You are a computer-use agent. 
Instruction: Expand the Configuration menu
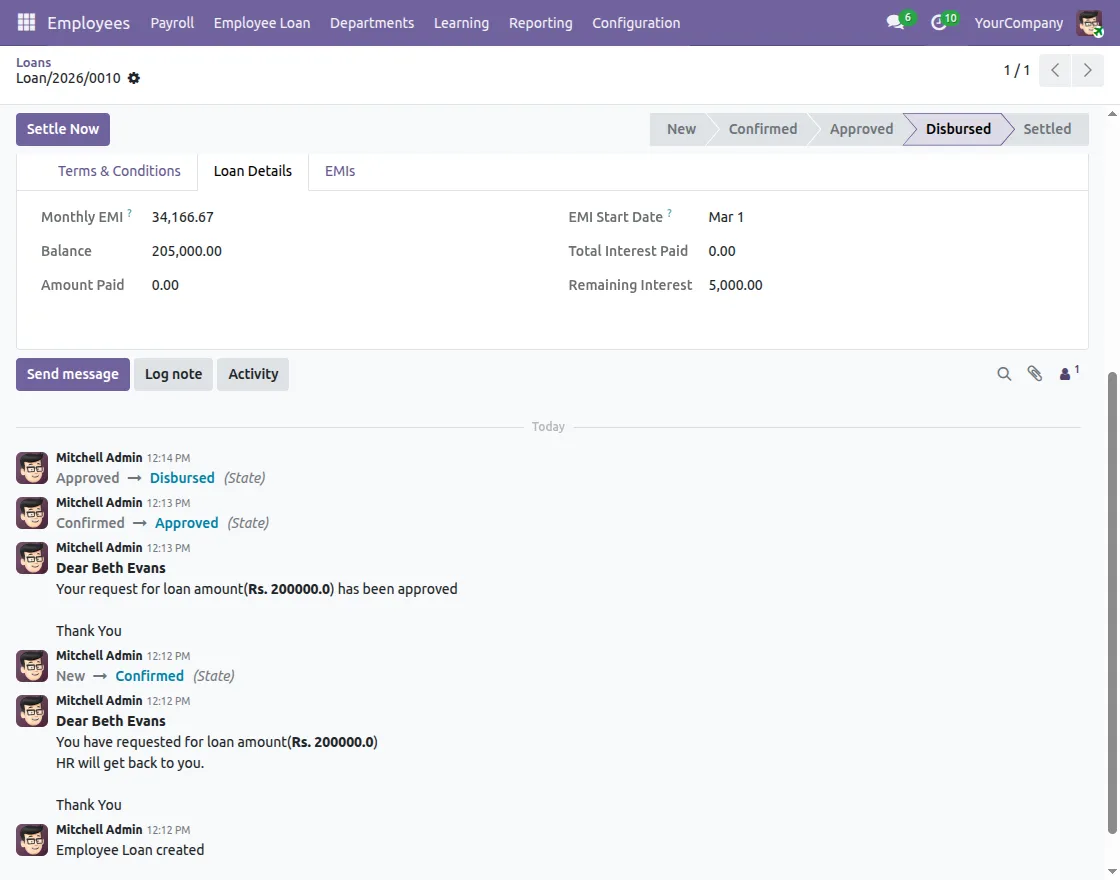[x=636, y=23]
